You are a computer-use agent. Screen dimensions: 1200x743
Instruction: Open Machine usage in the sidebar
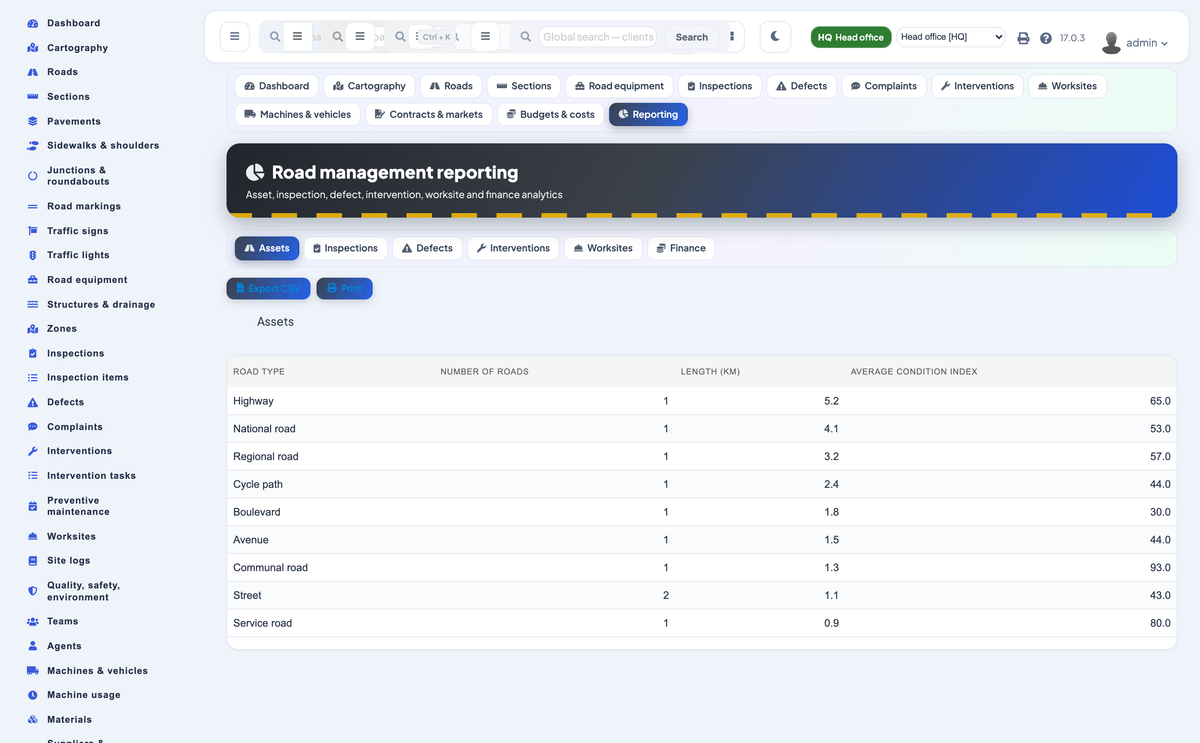pyautogui.click(x=84, y=695)
